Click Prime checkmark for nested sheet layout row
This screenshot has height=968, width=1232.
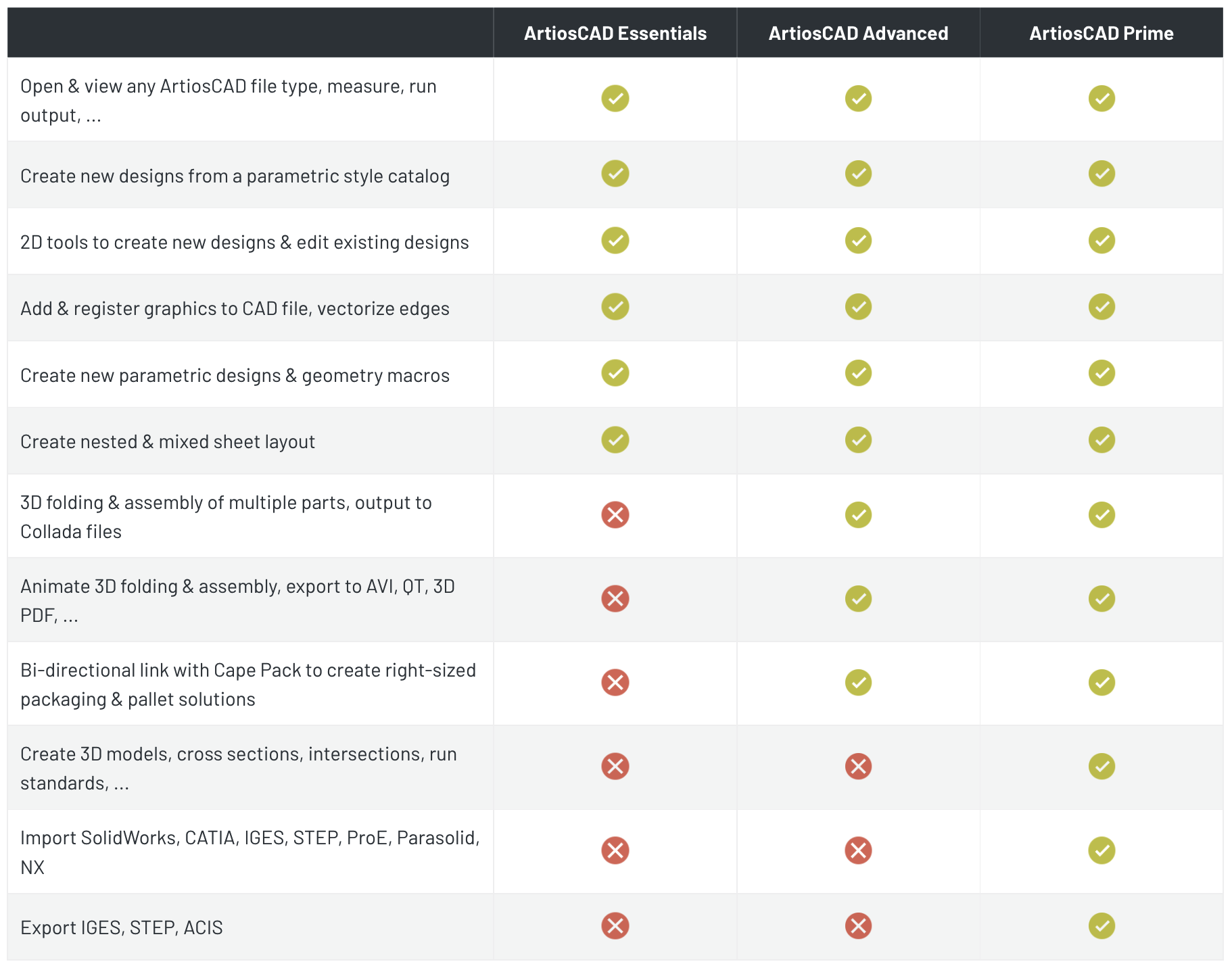(1101, 440)
